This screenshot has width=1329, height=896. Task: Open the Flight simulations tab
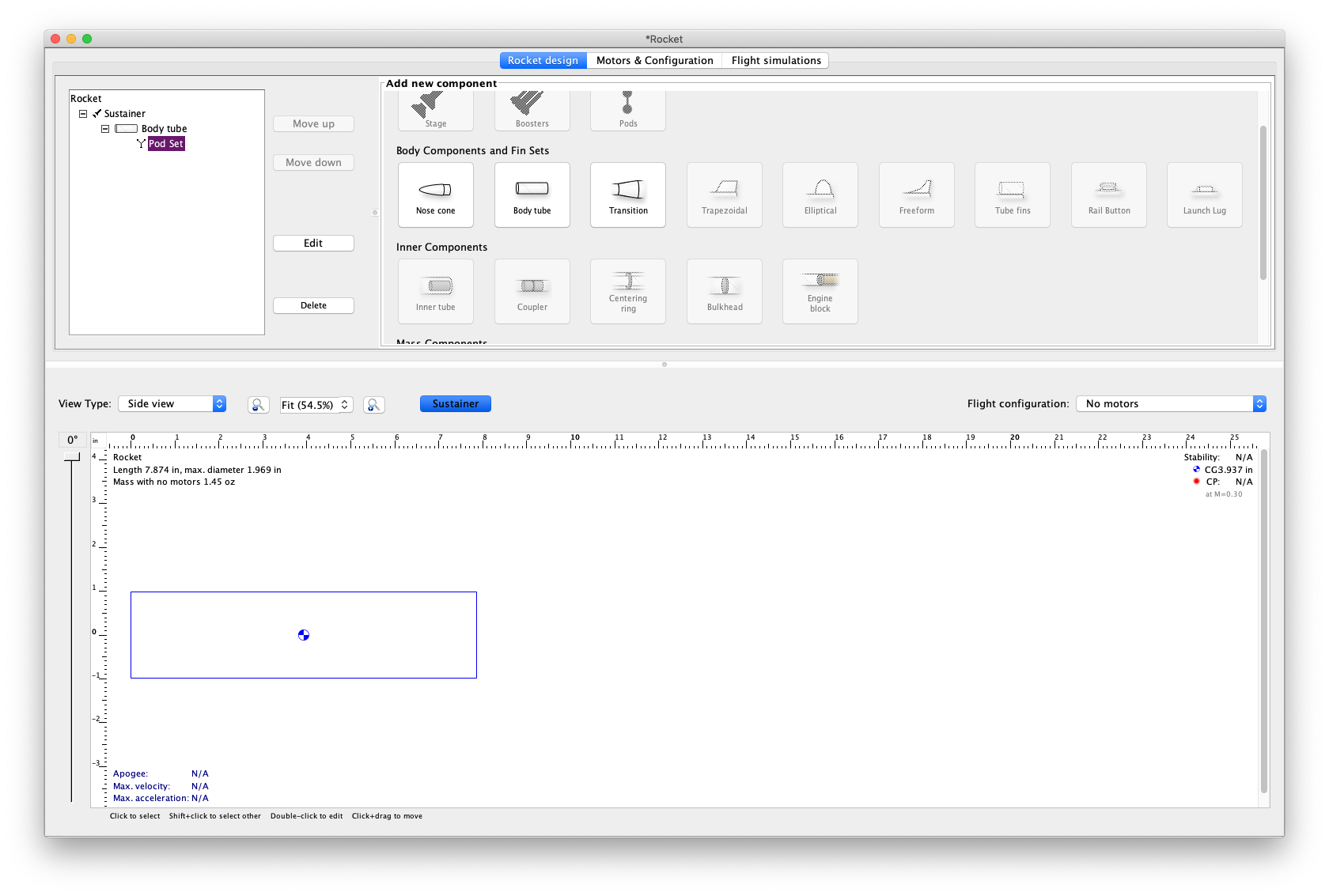(x=775, y=60)
